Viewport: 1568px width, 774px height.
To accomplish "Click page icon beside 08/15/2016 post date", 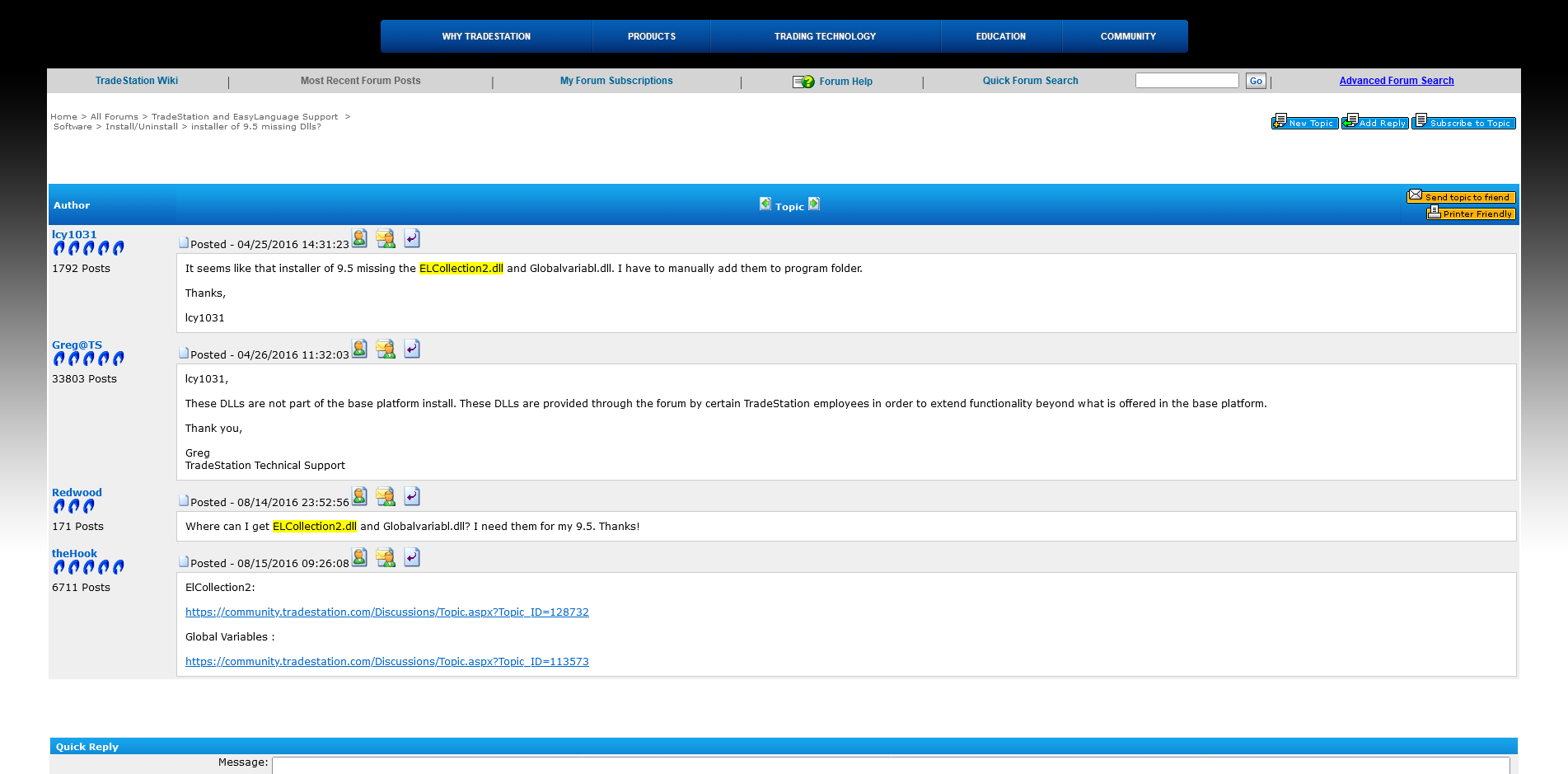I will pos(184,561).
